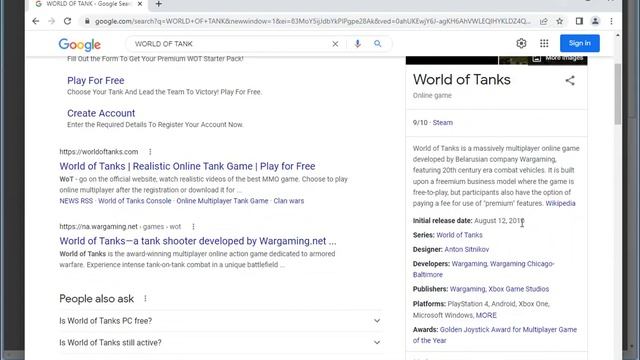Close the WORLD OF TANK Google Search tab
The image size is (640, 360).
coord(140,4)
